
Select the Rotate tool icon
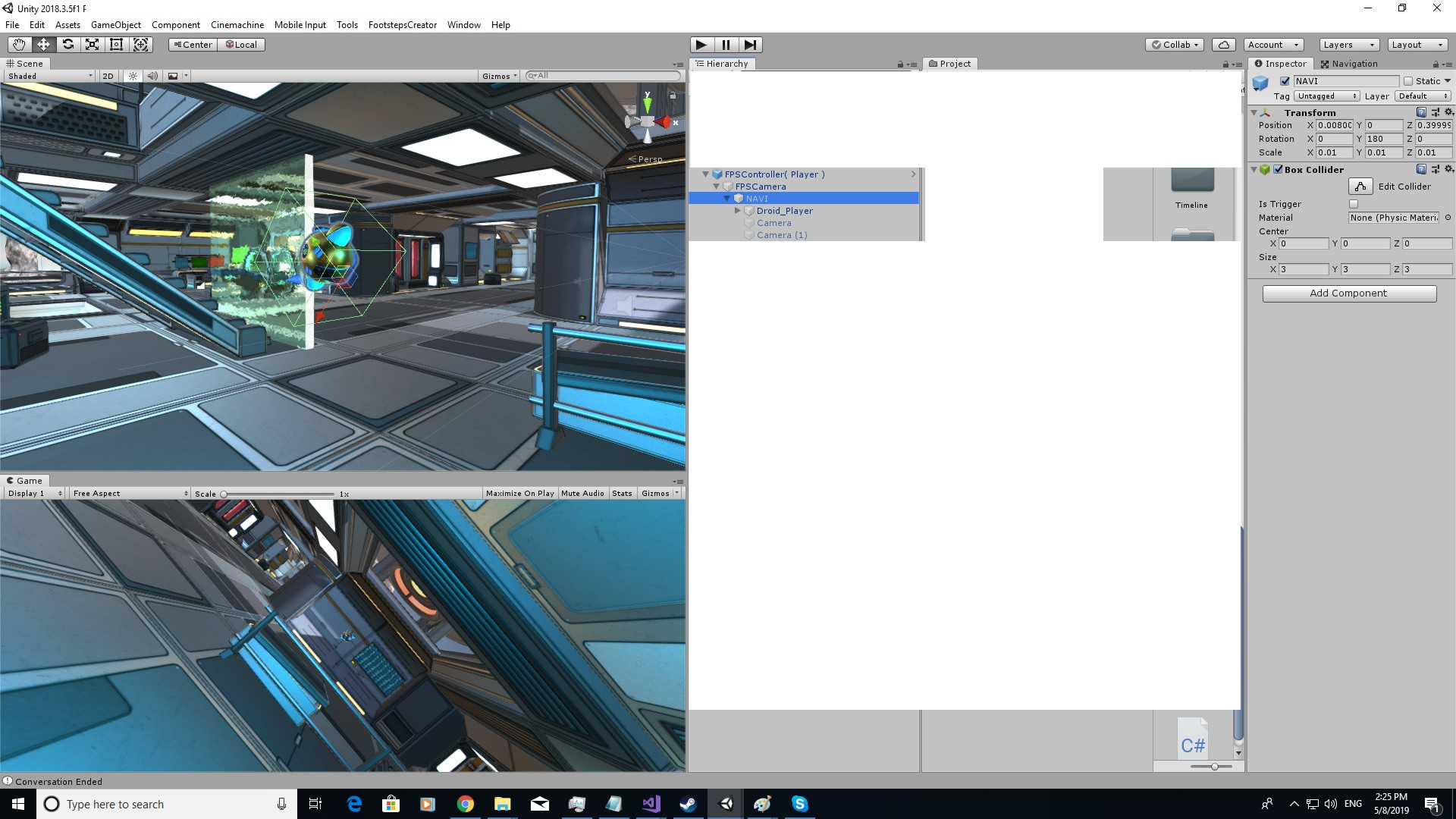click(x=68, y=45)
